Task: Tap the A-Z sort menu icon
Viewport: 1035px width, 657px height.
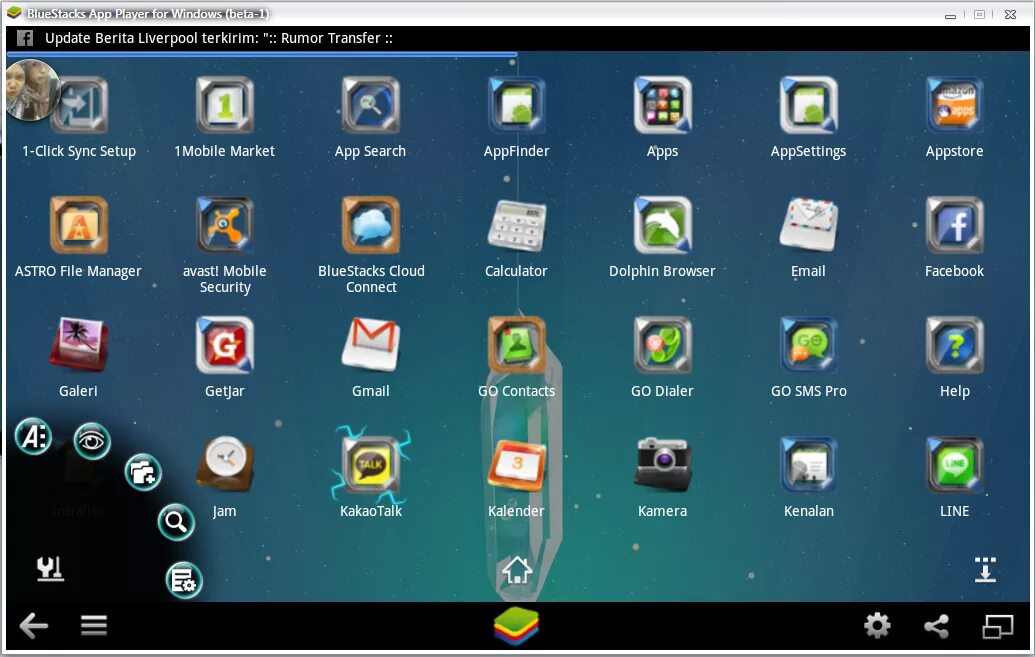Action: pos(34,436)
